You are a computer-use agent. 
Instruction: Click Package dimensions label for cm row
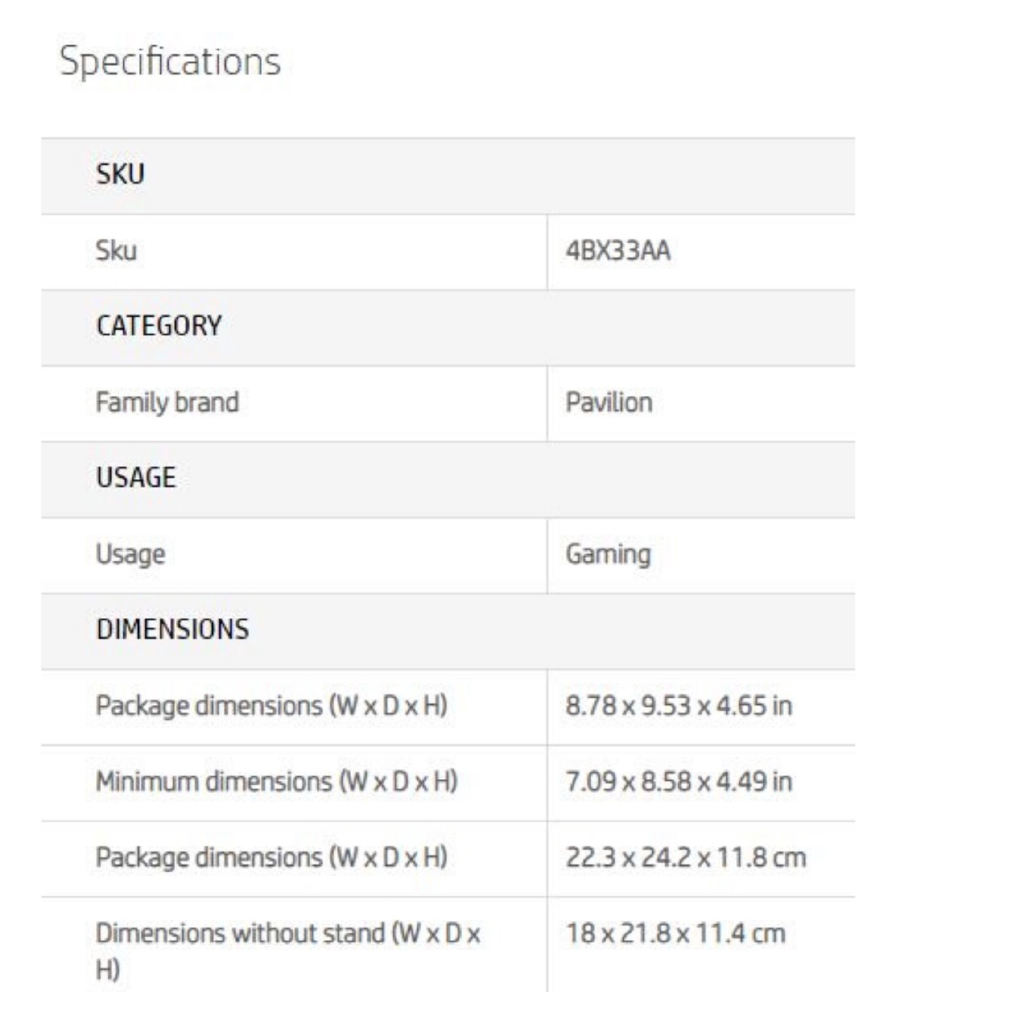pyautogui.click(x=272, y=858)
